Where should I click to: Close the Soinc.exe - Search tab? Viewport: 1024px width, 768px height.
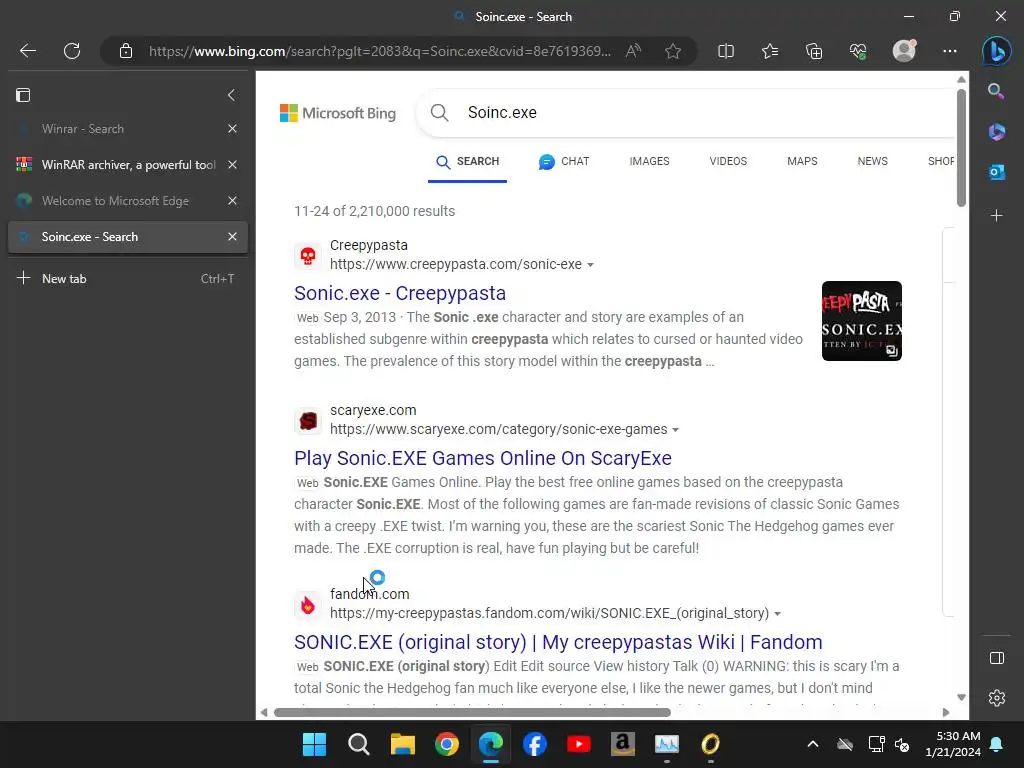click(232, 236)
